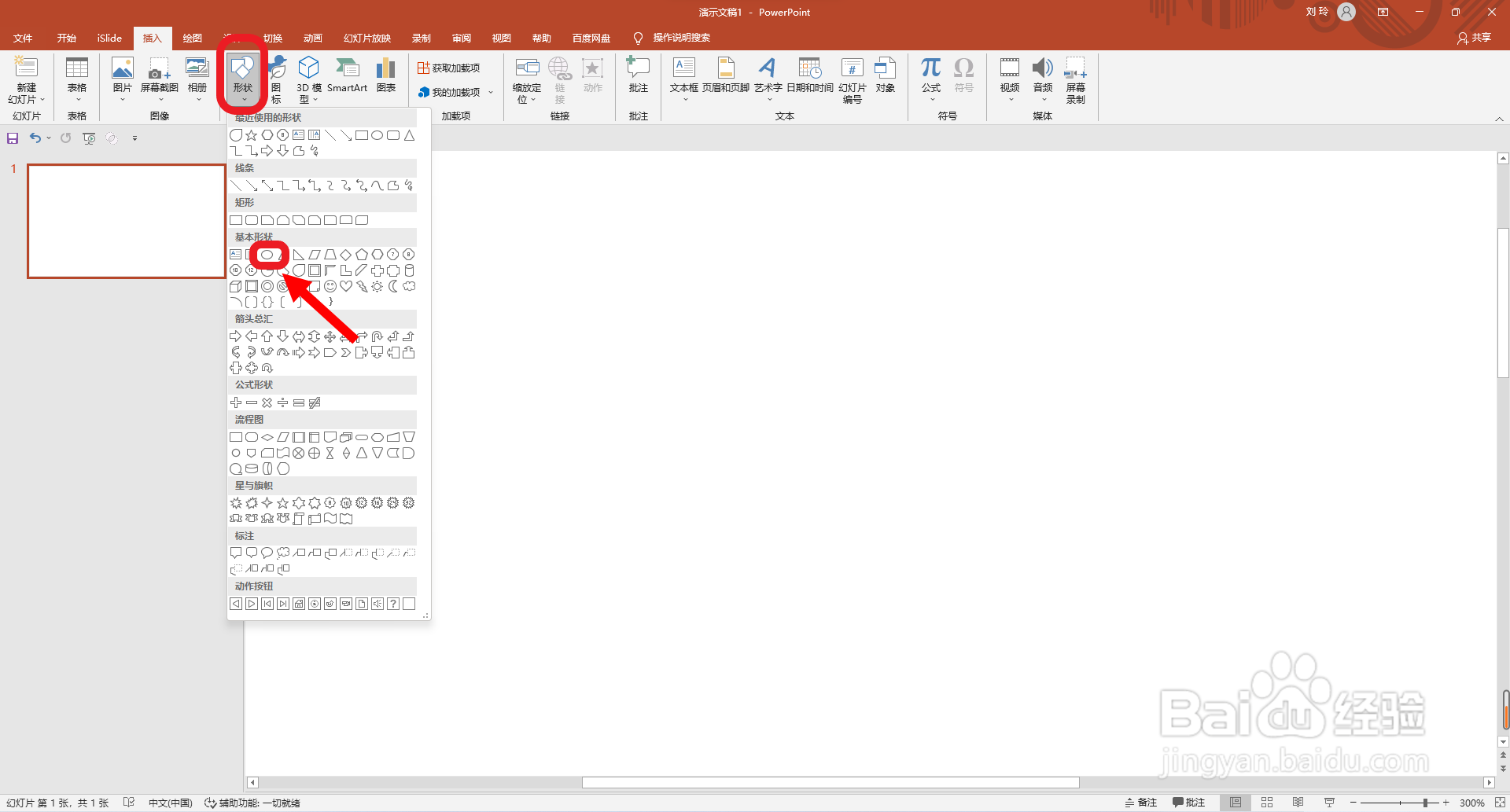The height and width of the screenshot is (812, 1510).
Task: Pick the curve line shape in 线条
Action: coord(377,186)
